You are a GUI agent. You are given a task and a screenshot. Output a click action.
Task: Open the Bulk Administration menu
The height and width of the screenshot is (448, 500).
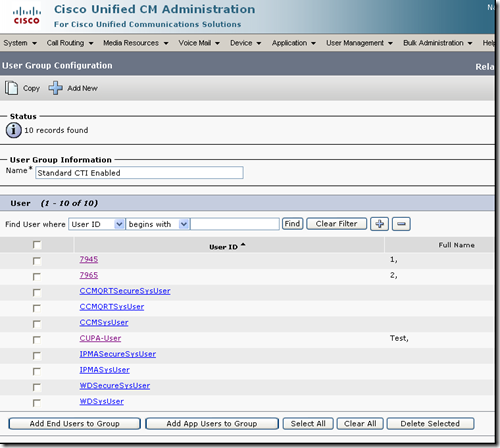click(x=438, y=43)
